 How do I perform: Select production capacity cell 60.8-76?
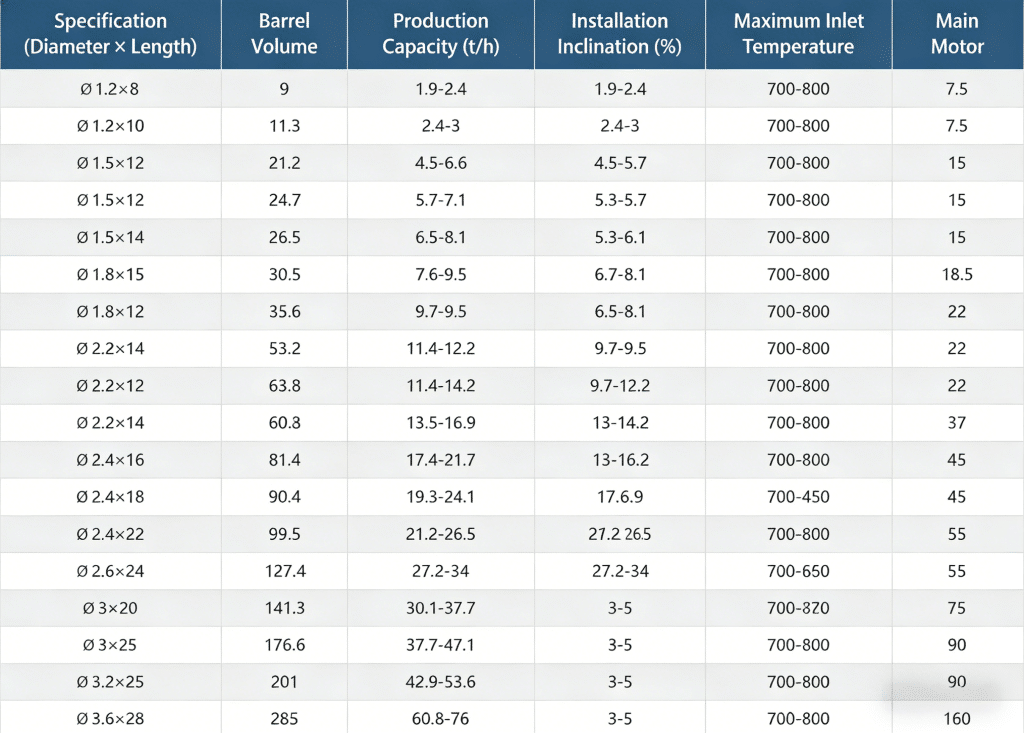tap(441, 719)
